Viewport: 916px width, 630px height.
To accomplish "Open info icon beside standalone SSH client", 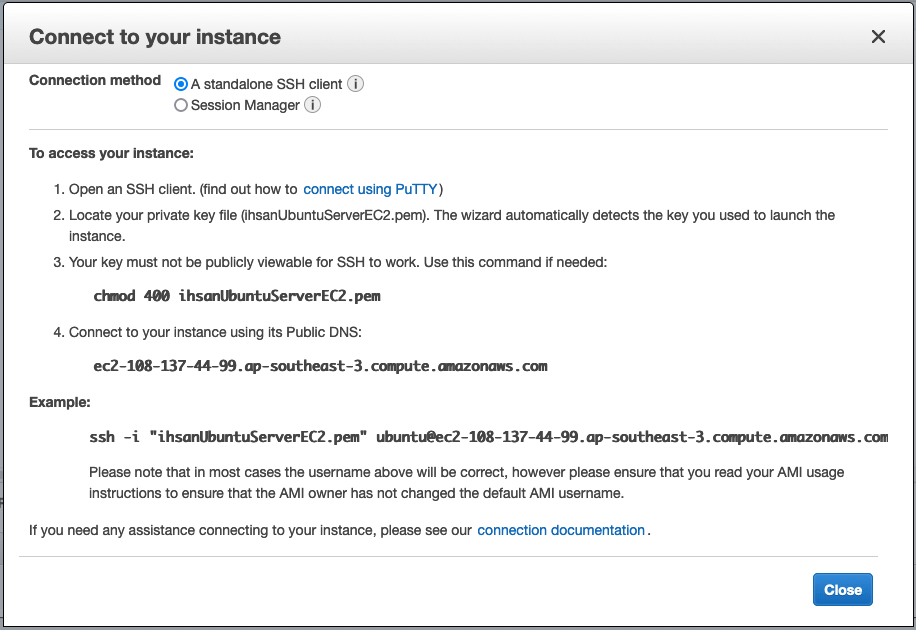I will (x=355, y=84).
